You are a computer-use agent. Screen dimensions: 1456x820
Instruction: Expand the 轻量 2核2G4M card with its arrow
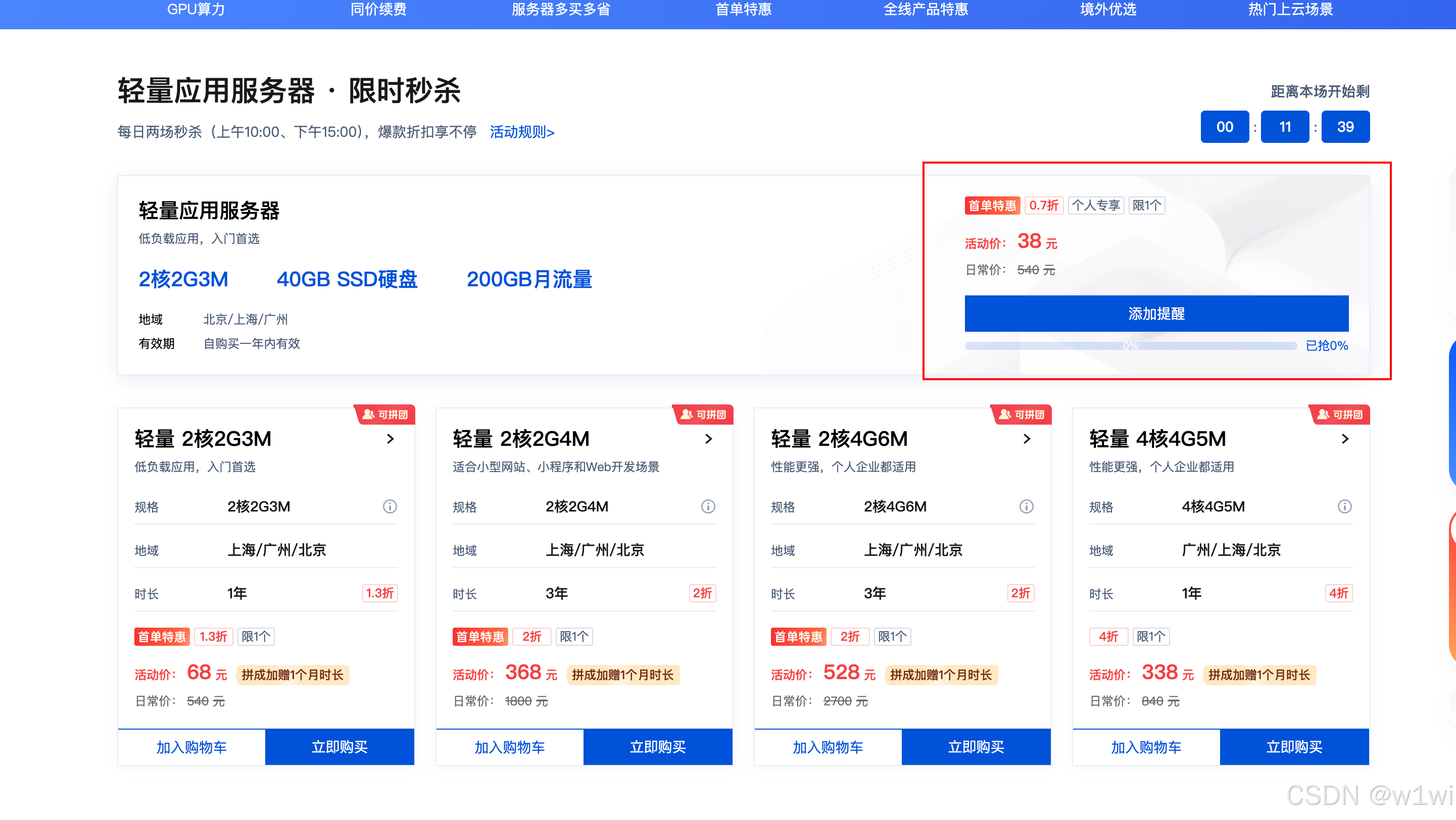click(x=709, y=439)
